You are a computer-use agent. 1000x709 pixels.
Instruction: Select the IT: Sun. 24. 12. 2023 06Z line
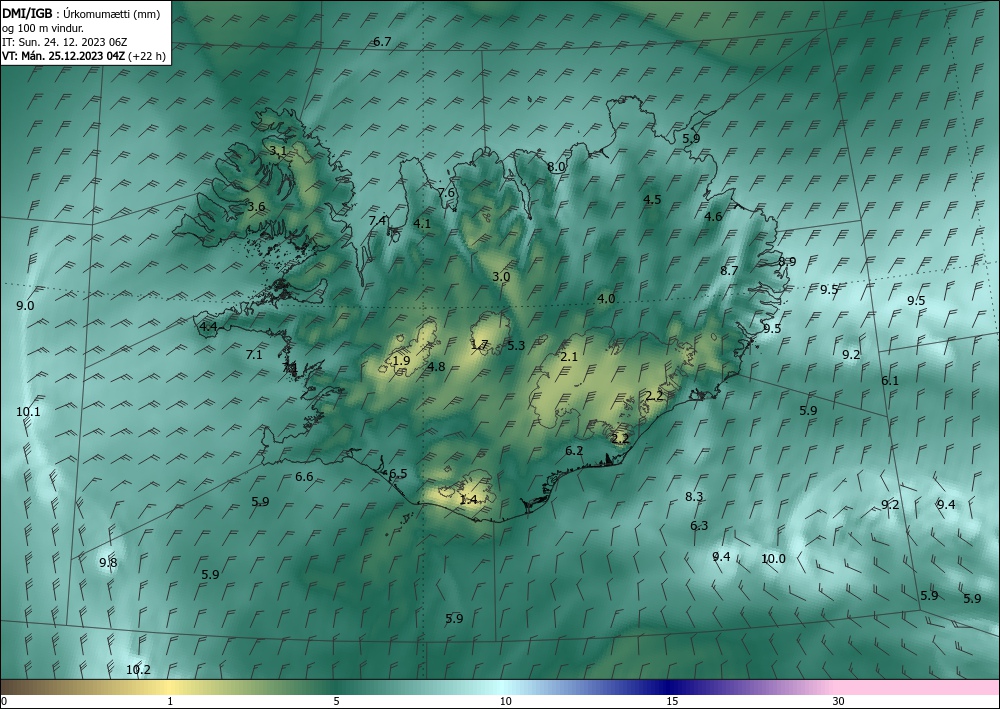pyautogui.click(x=65, y=42)
